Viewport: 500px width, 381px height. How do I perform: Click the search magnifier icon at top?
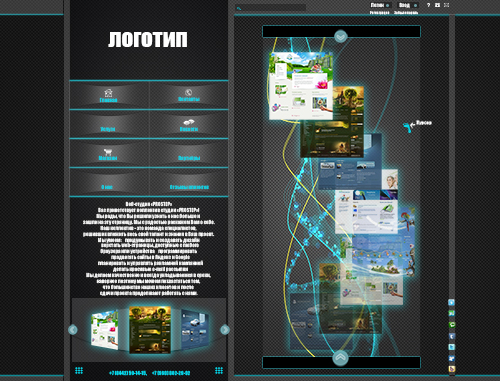click(239, 8)
